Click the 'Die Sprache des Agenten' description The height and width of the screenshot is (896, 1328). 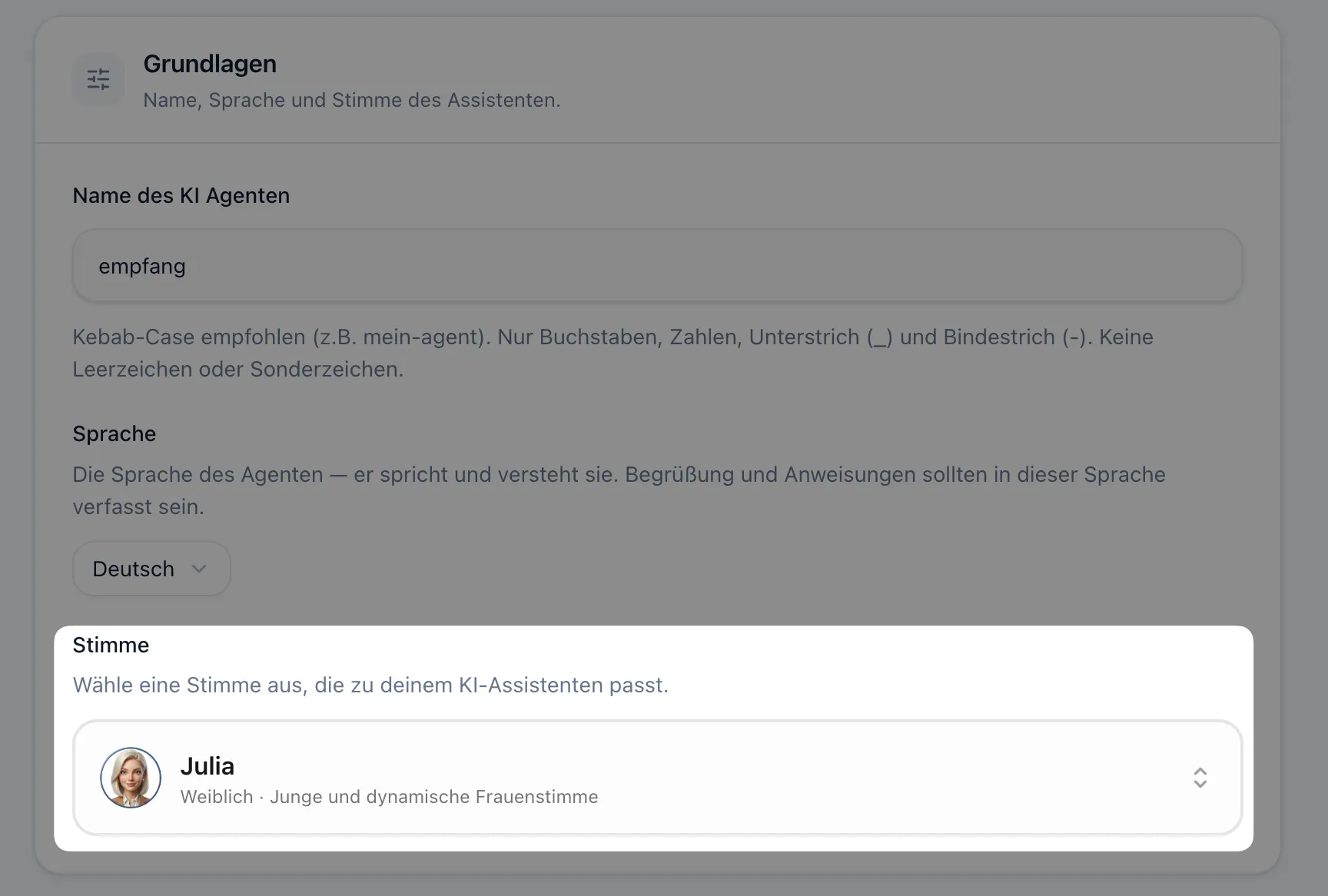619,490
